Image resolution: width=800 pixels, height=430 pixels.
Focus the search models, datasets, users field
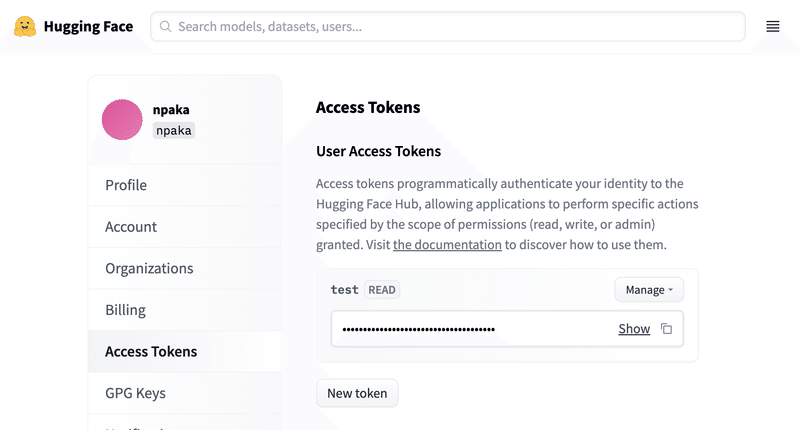click(448, 27)
